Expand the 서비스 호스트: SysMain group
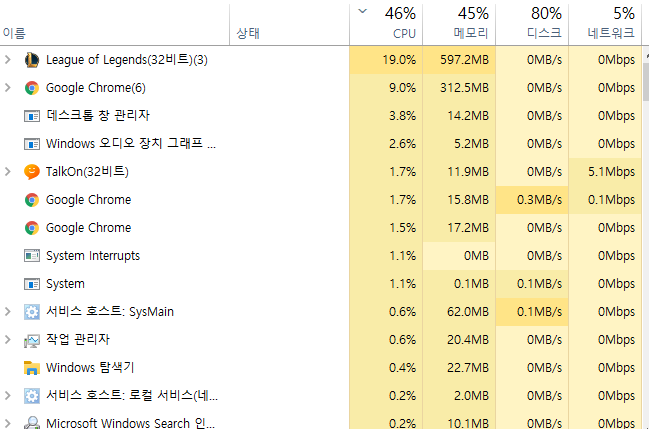 click(7, 312)
